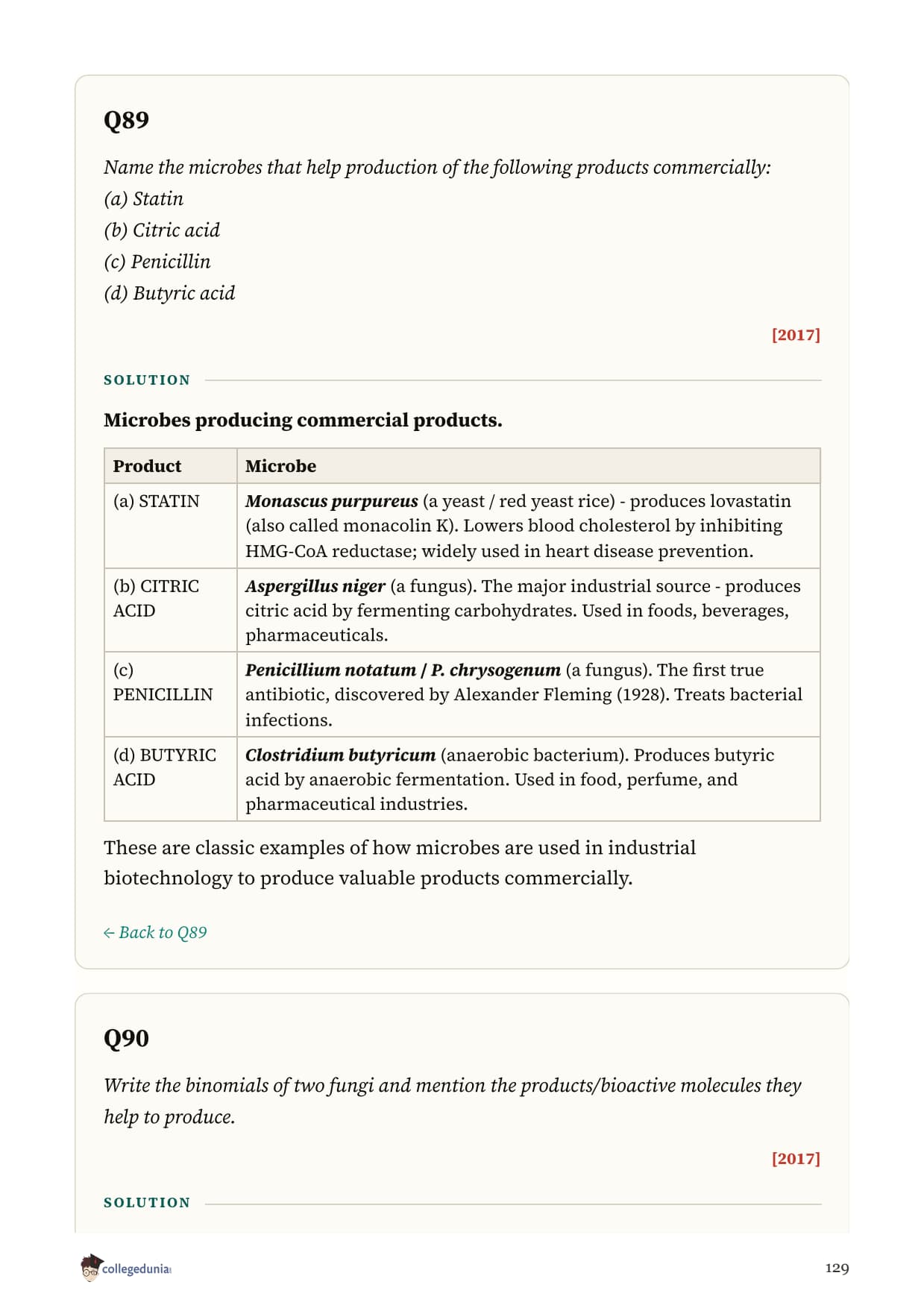Viewport: 924px width, 1308px height.
Task: Click the [2017] year tag under Q90
Action: coord(796,1158)
